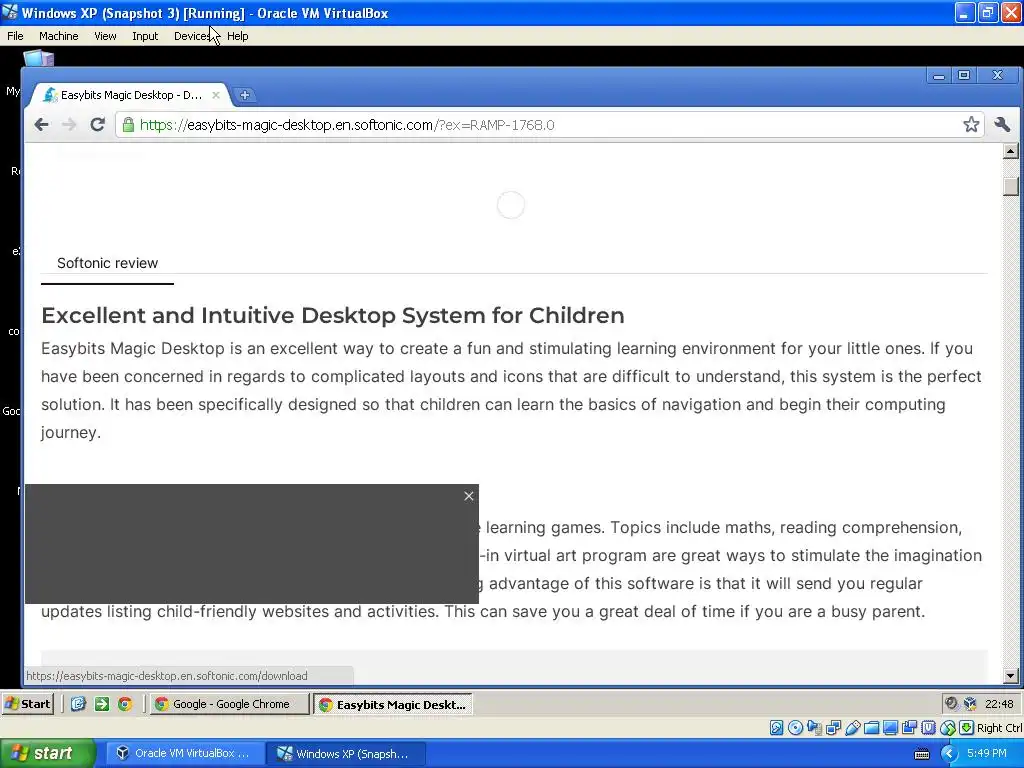1024x768 pixels.
Task: Bookmark this page with the star
Action: click(971, 124)
